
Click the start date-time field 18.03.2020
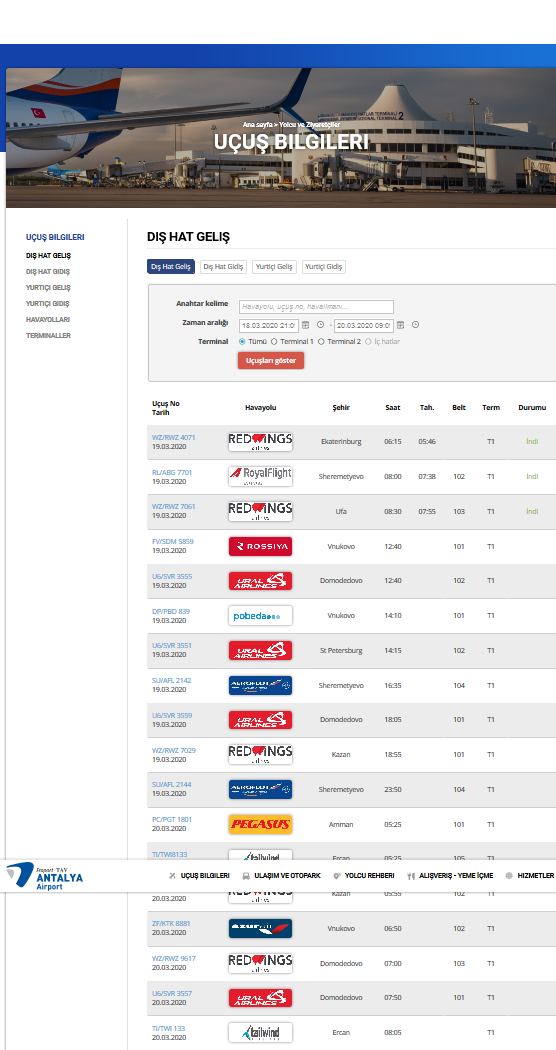269,325
